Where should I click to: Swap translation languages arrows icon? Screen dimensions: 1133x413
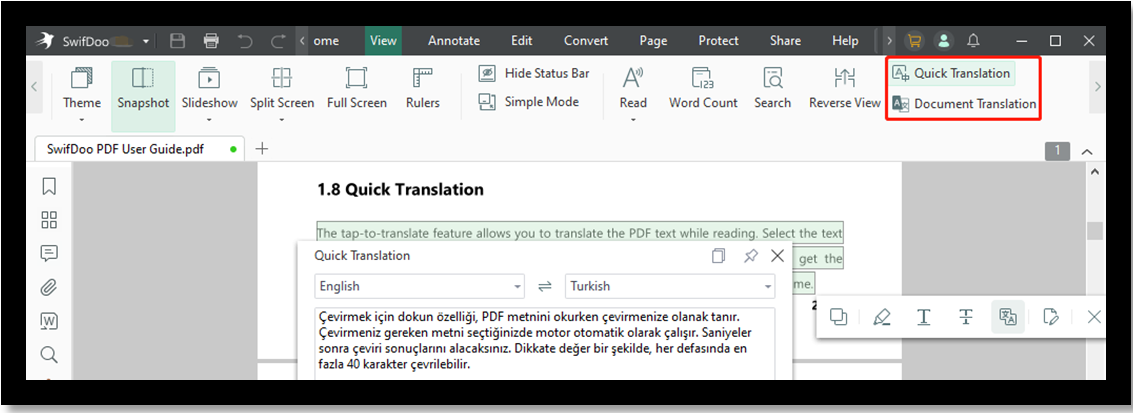[x=545, y=287]
